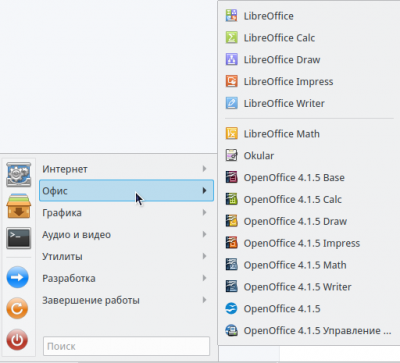Click the Поиск search field
This screenshot has width=400, height=363.
point(126,346)
